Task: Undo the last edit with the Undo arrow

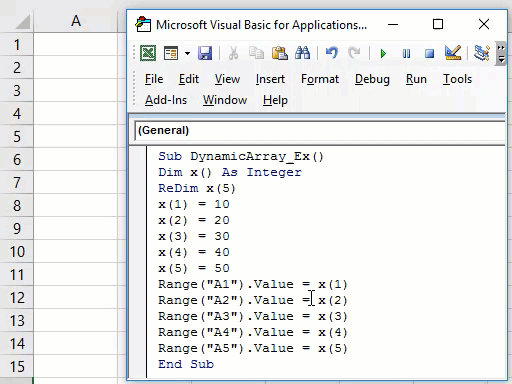Action: [x=332, y=53]
